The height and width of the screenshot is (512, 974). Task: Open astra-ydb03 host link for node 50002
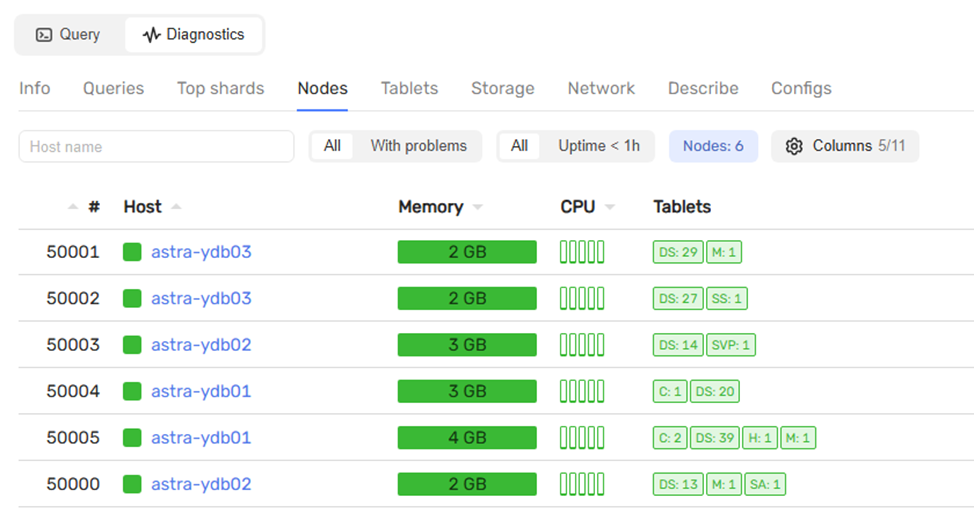pyautogui.click(x=201, y=298)
